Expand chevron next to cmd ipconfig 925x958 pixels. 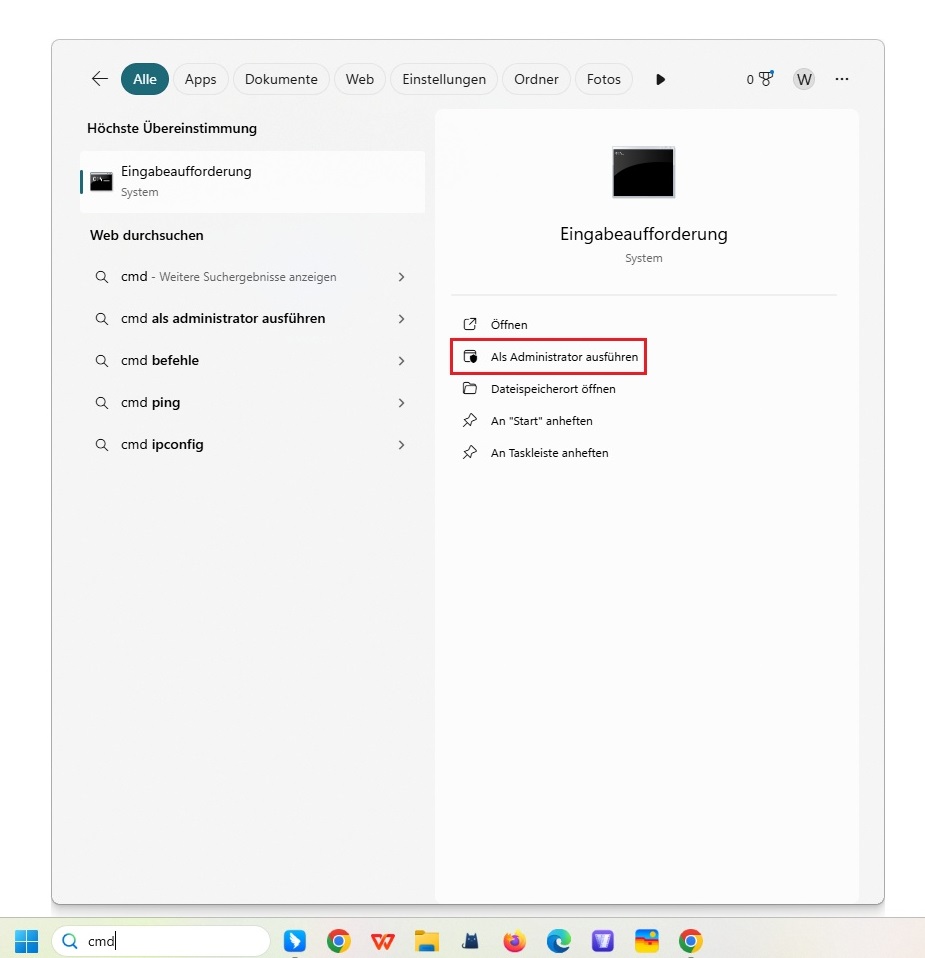click(x=401, y=445)
